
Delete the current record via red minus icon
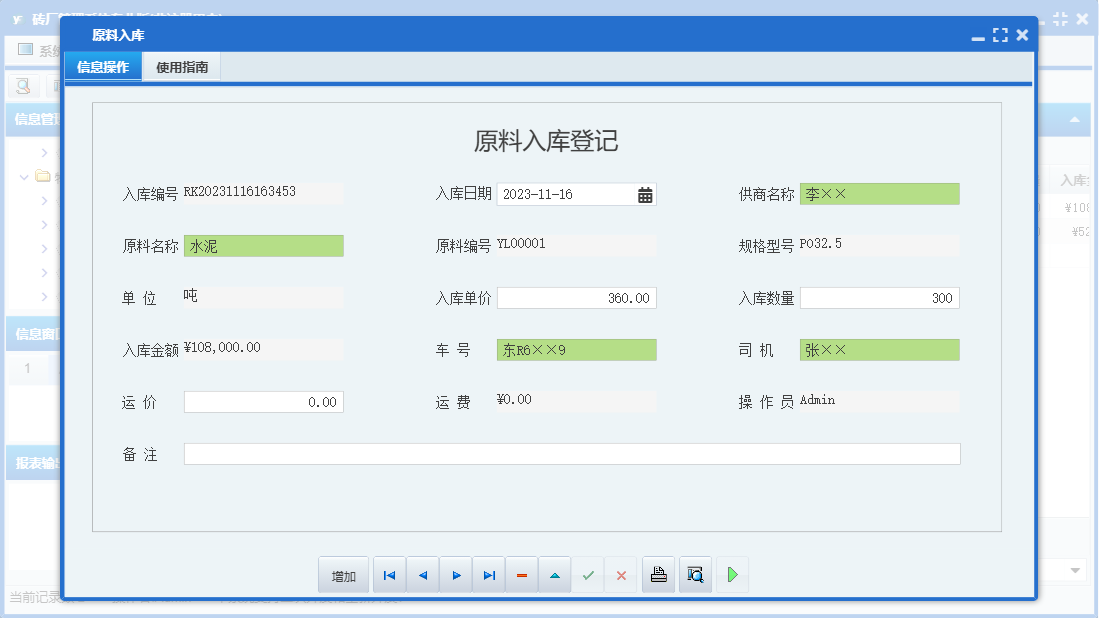[521, 575]
